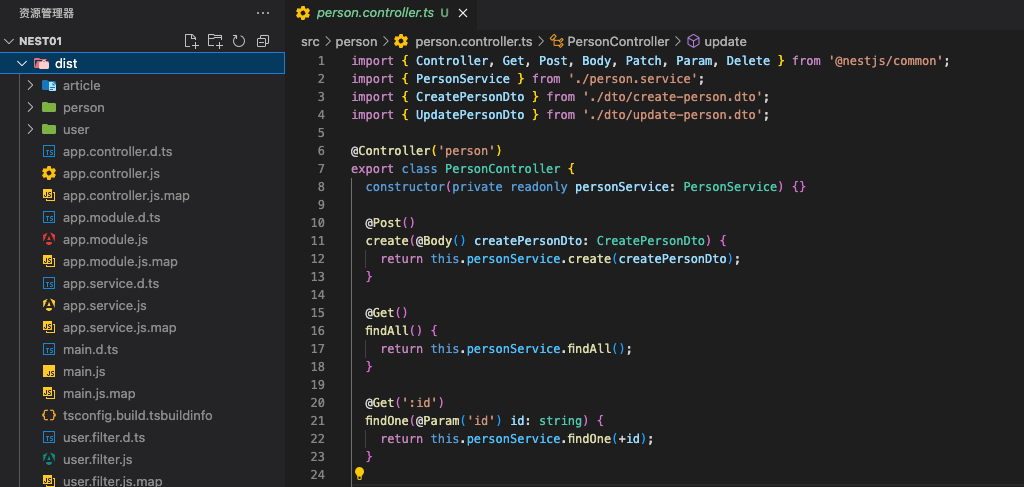1024x487 pixels.
Task: Collapse the NEST01 root section
Action: pyautogui.click(x=9, y=41)
